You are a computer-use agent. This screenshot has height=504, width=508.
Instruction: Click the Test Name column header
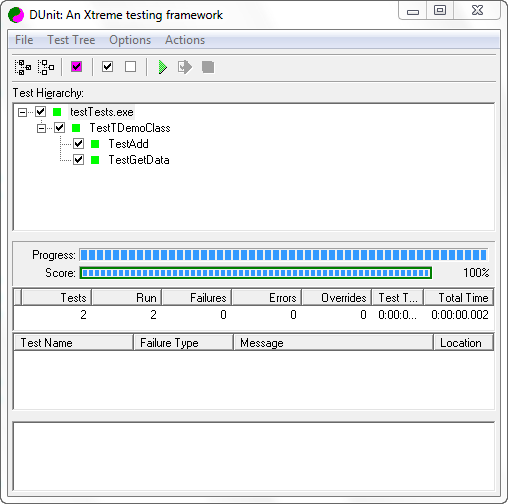[73, 343]
